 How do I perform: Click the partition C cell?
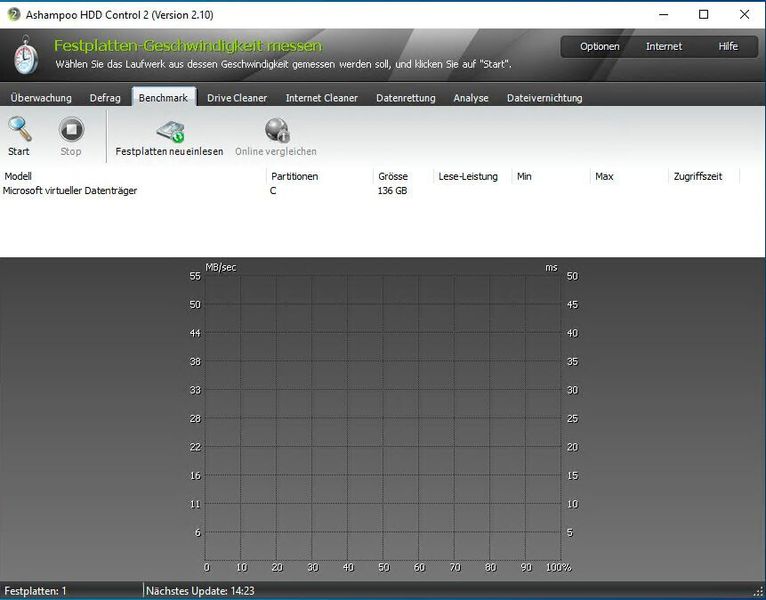pos(273,191)
